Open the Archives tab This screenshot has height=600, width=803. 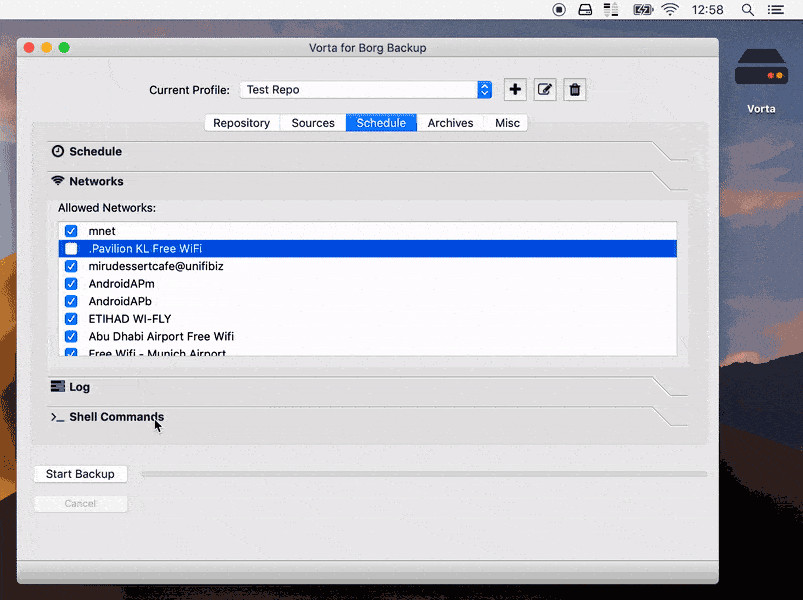coord(450,123)
